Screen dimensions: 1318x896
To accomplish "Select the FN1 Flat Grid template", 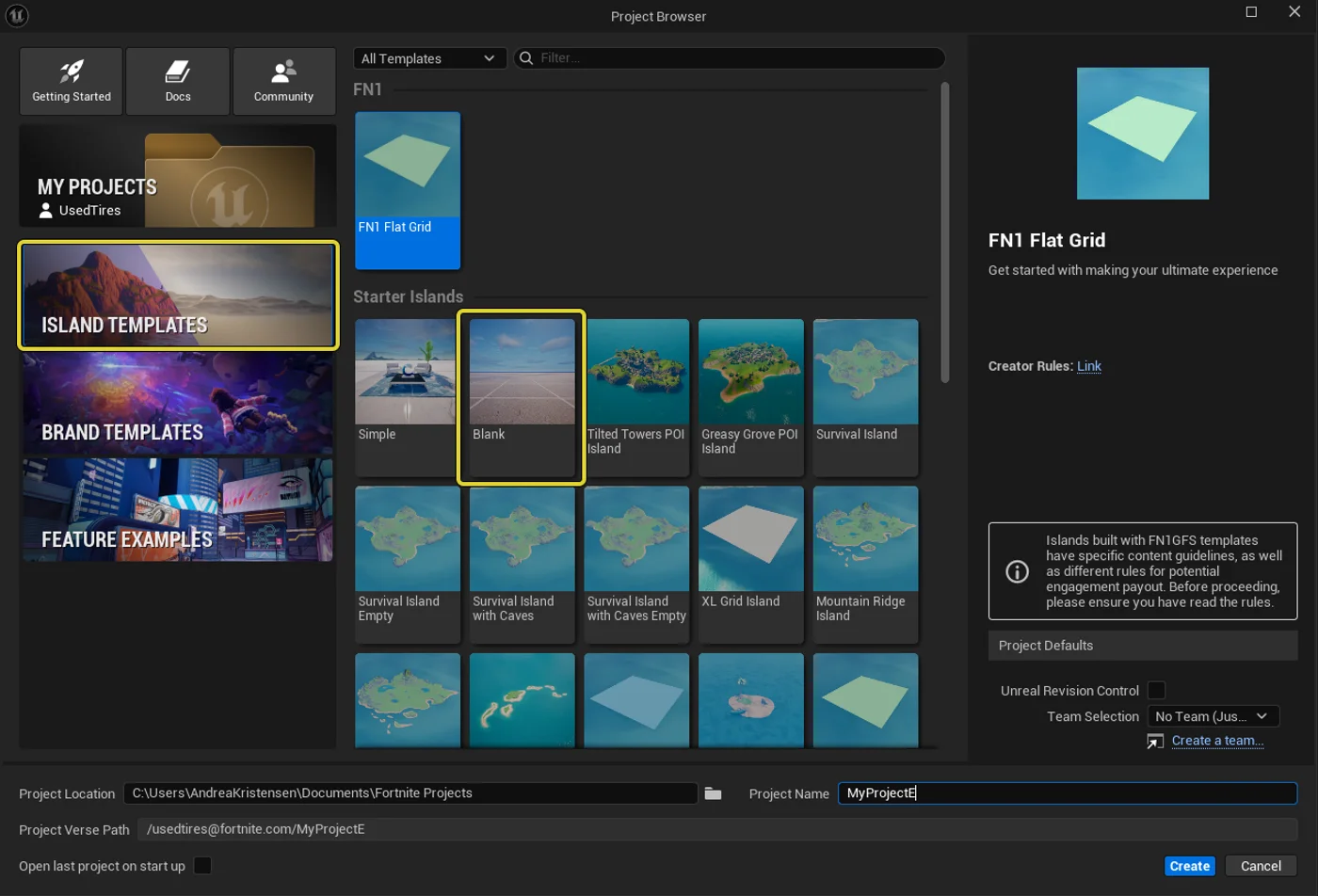I will [408, 191].
